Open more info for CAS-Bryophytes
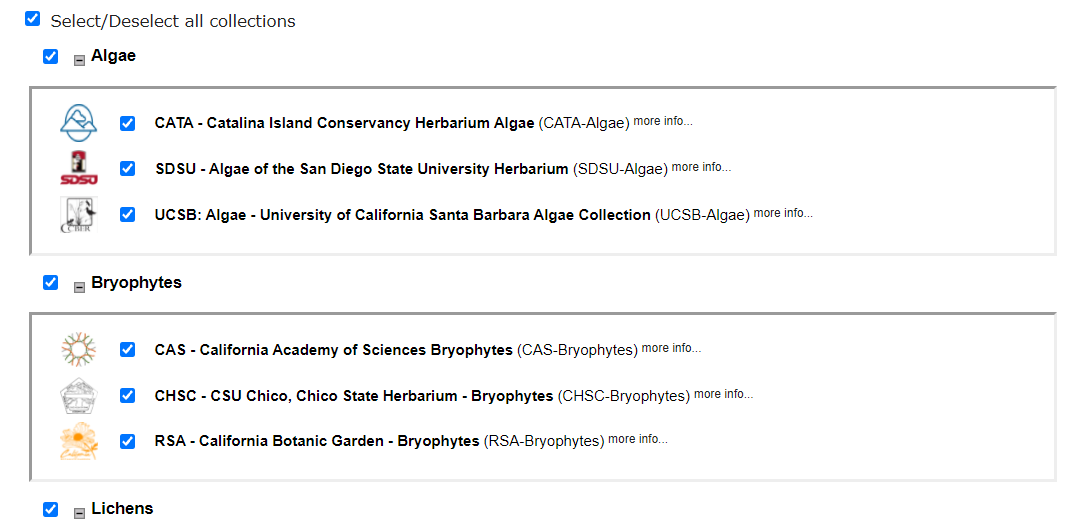This screenshot has height=531, width=1072. 671,348
